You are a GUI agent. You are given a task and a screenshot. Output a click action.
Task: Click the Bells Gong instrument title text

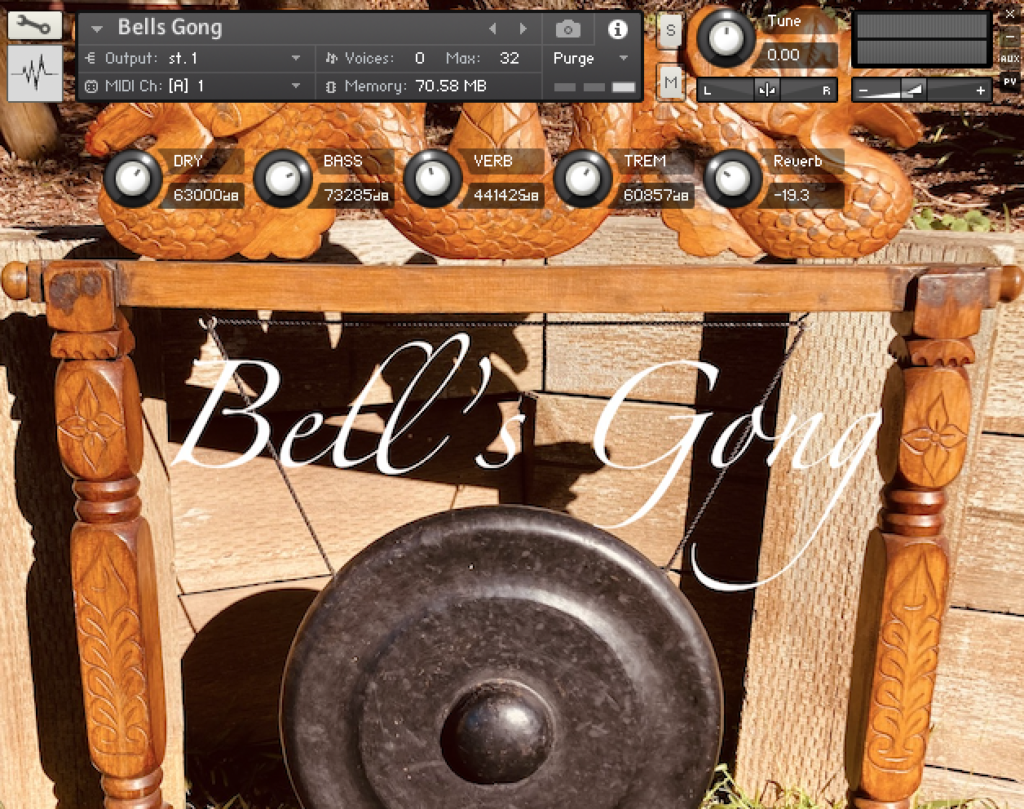[x=170, y=27]
